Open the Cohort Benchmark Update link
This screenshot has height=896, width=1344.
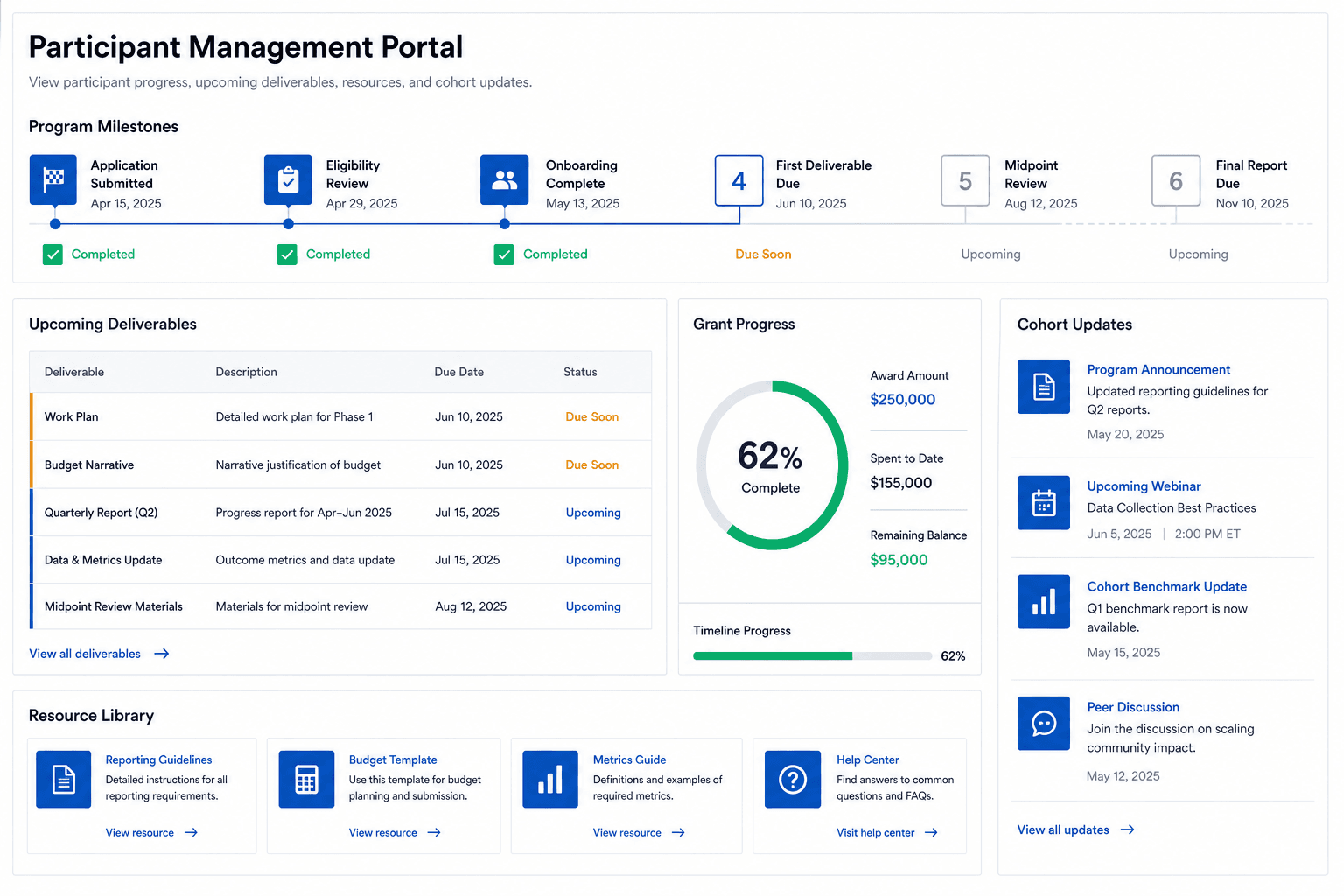coord(1166,587)
